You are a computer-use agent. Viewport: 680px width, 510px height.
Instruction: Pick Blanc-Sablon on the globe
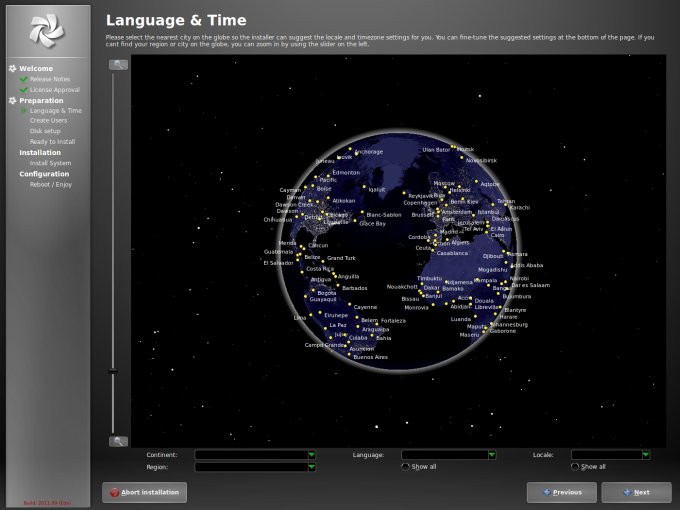coord(384,215)
